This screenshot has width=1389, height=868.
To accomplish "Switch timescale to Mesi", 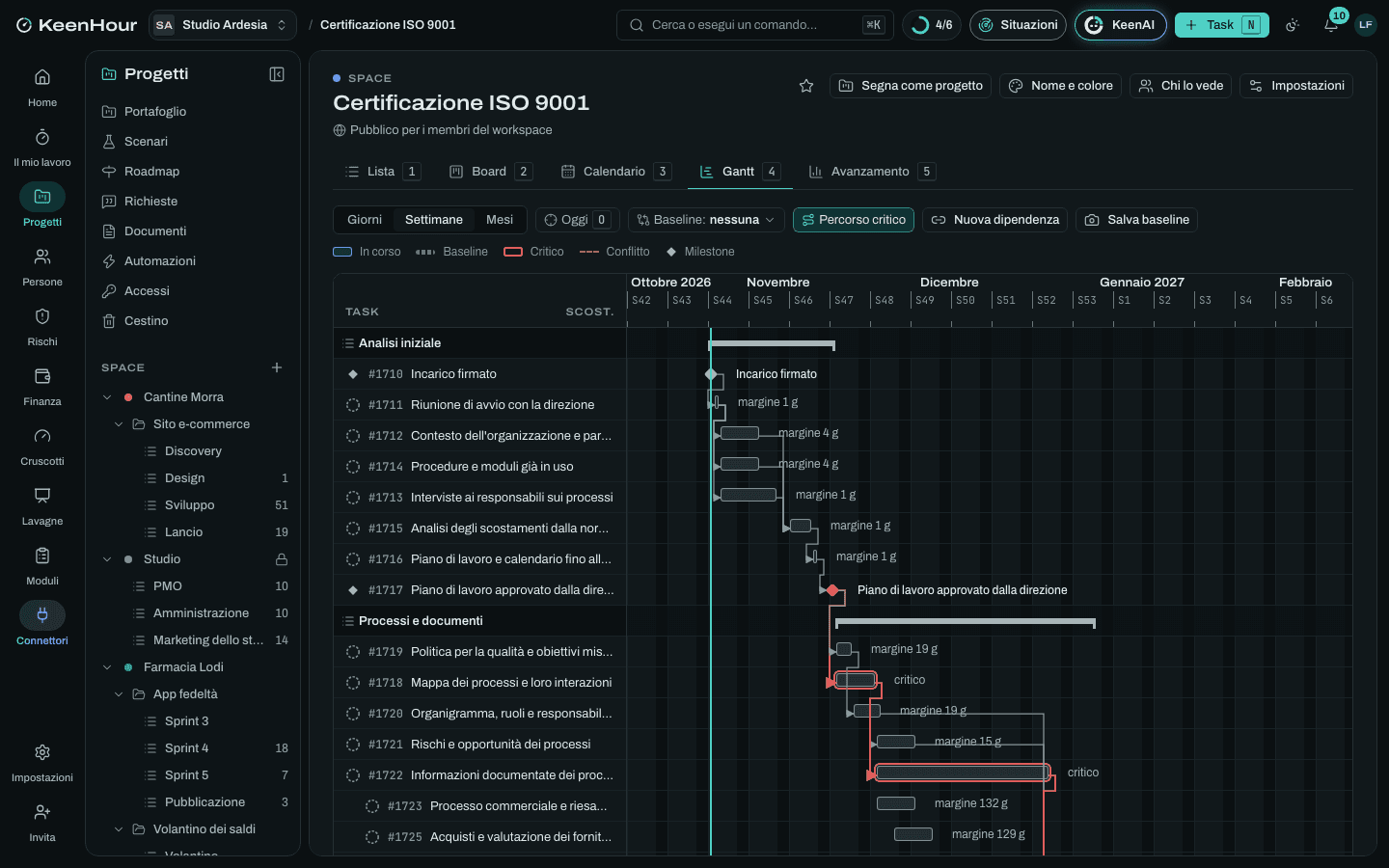I will [500, 220].
